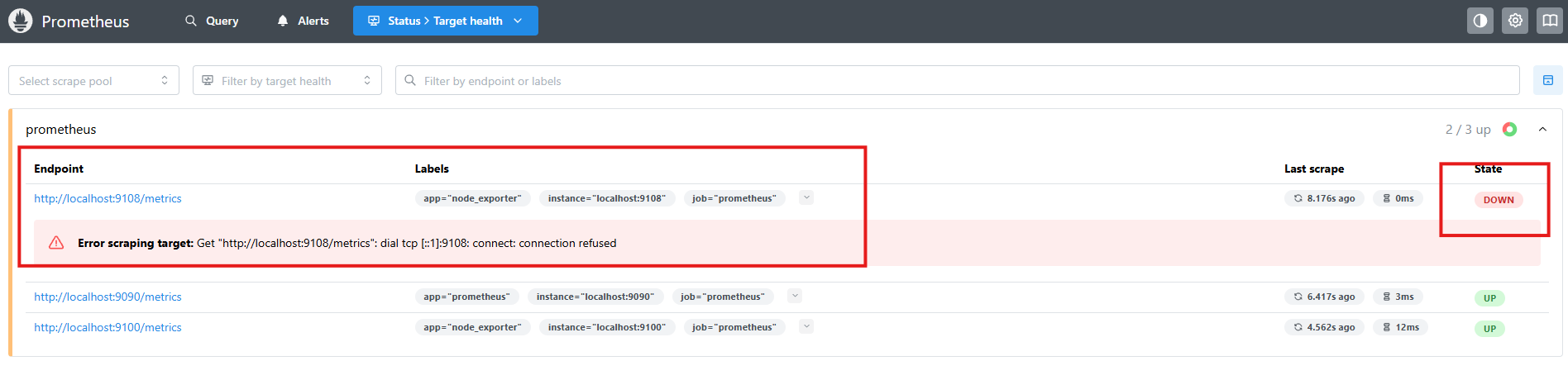This screenshot has height=380, width=1568.
Task: Expand labels for the localhost:9100 target
Action: pos(806,326)
